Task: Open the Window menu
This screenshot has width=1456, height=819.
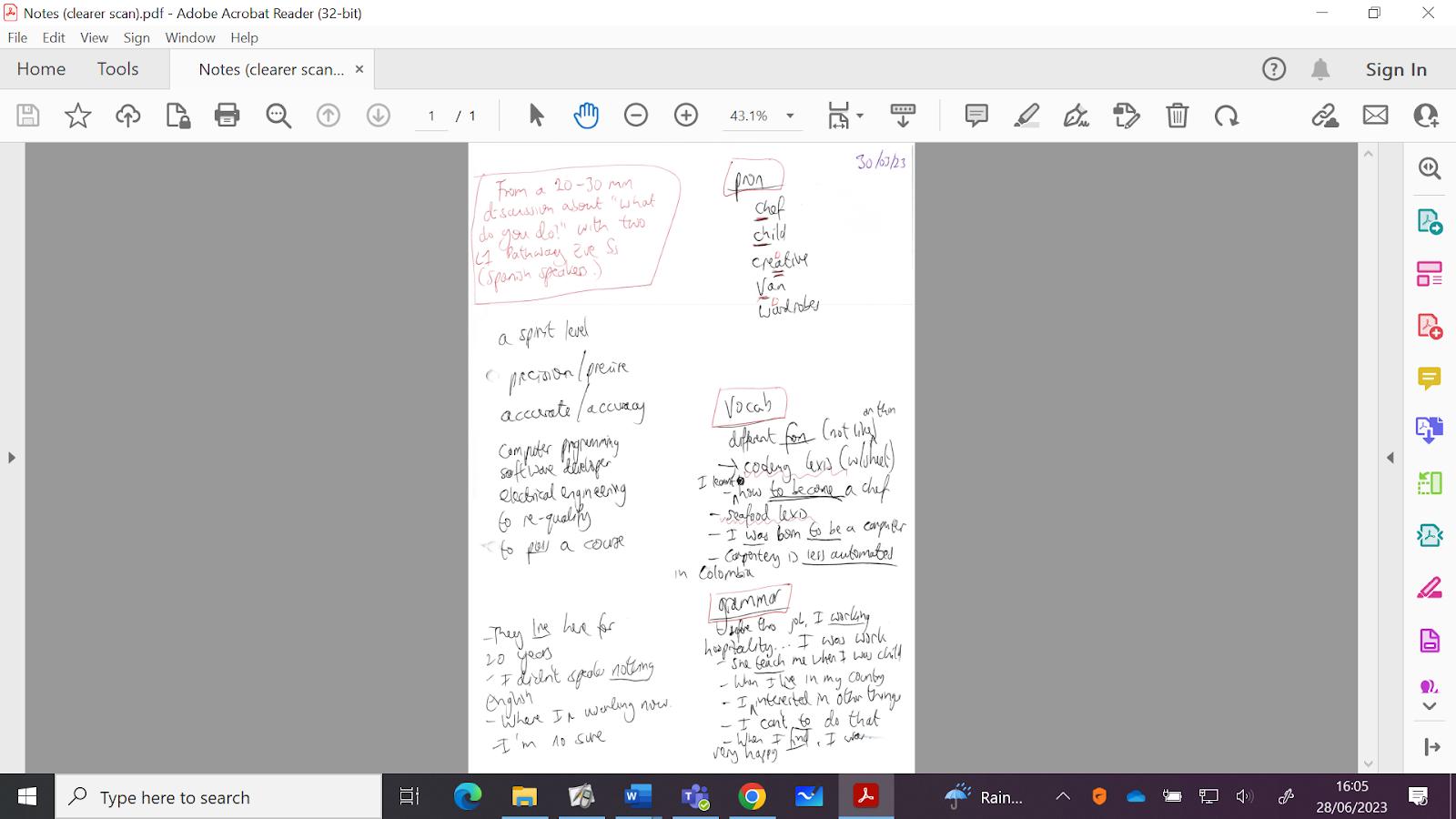Action: pyautogui.click(x=190, y=37)
